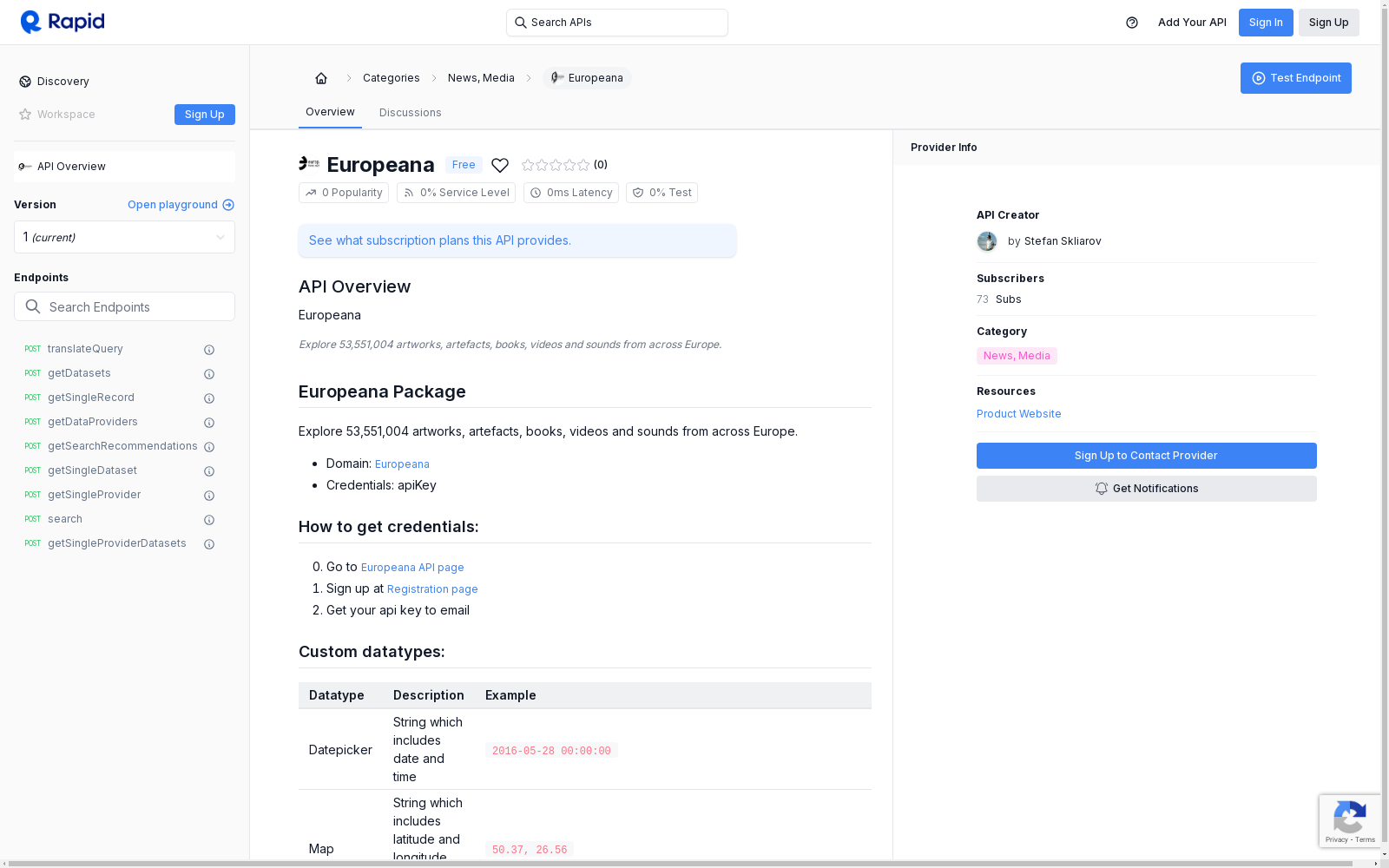Select search endpoint in list

pos(65,519)
